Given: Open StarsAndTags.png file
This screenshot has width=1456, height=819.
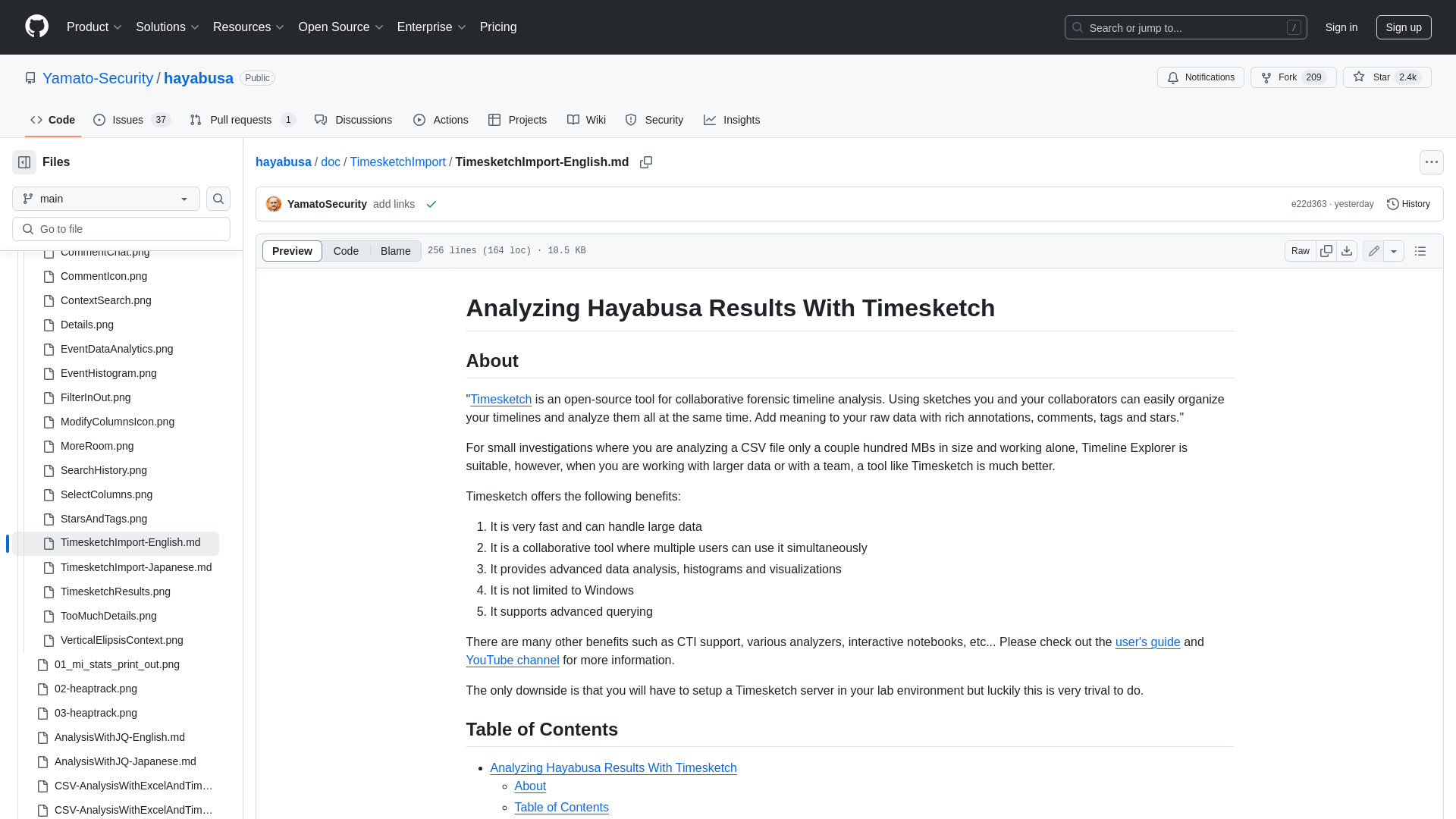Looking at the screenshot, I should coord(104,519).
